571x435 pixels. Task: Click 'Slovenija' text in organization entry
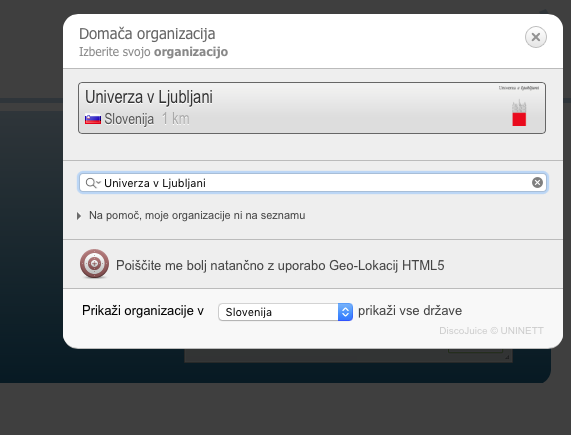coord(129,119)
